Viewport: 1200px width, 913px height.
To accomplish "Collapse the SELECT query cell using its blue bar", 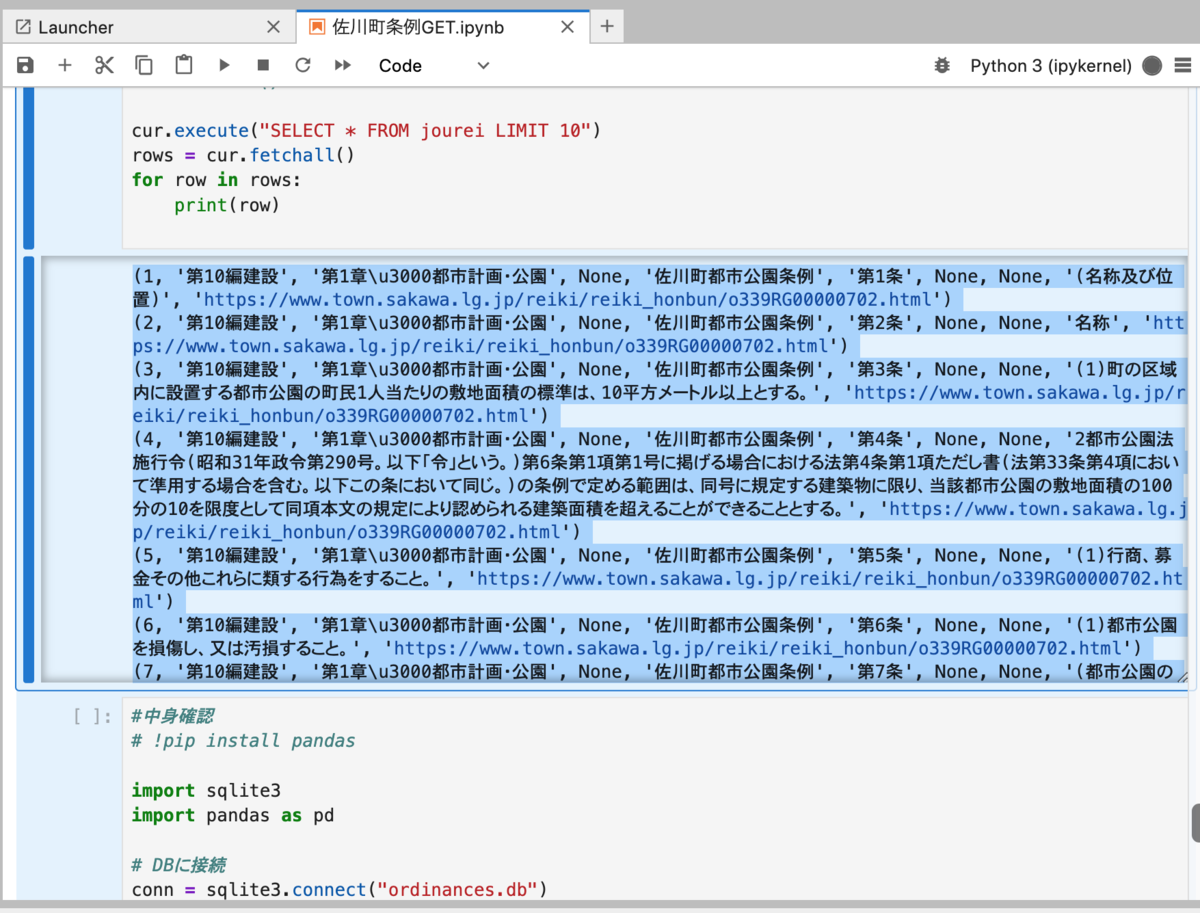I will click(29, 168).
